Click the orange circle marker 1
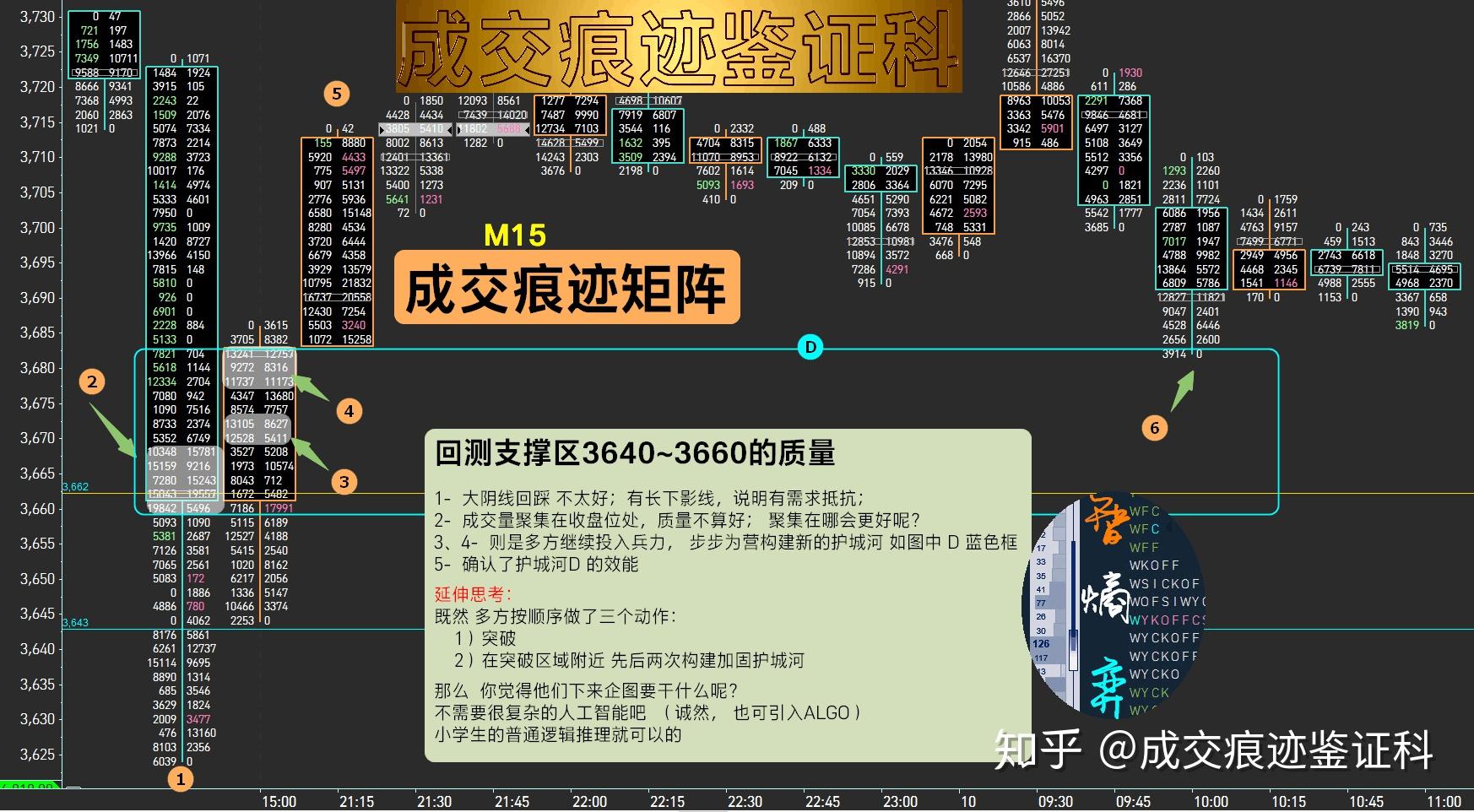The width and height of the screenshot is (1474, 812). click(181, 780)
